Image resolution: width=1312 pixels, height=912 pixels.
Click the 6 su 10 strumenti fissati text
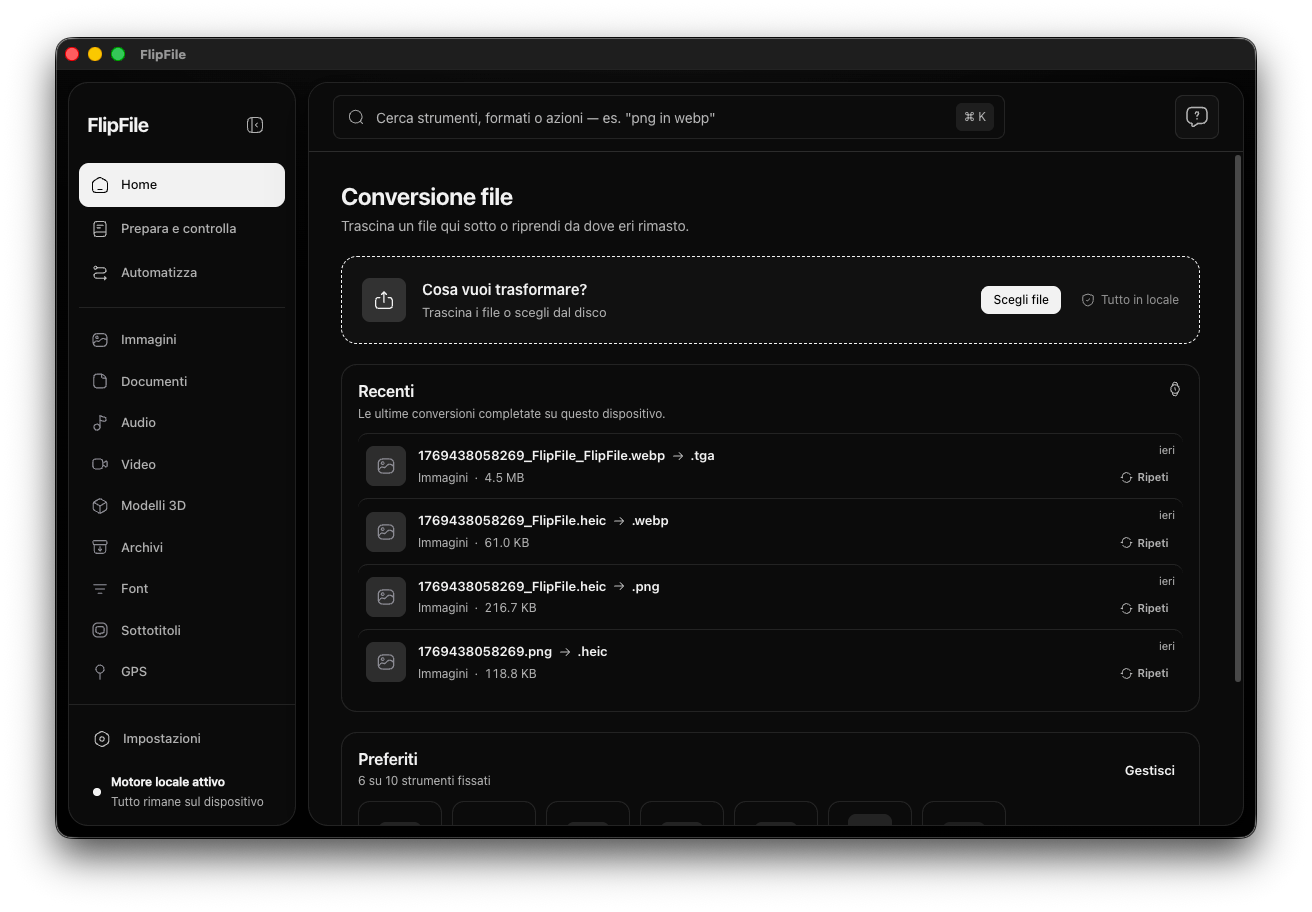coord(424,781)
